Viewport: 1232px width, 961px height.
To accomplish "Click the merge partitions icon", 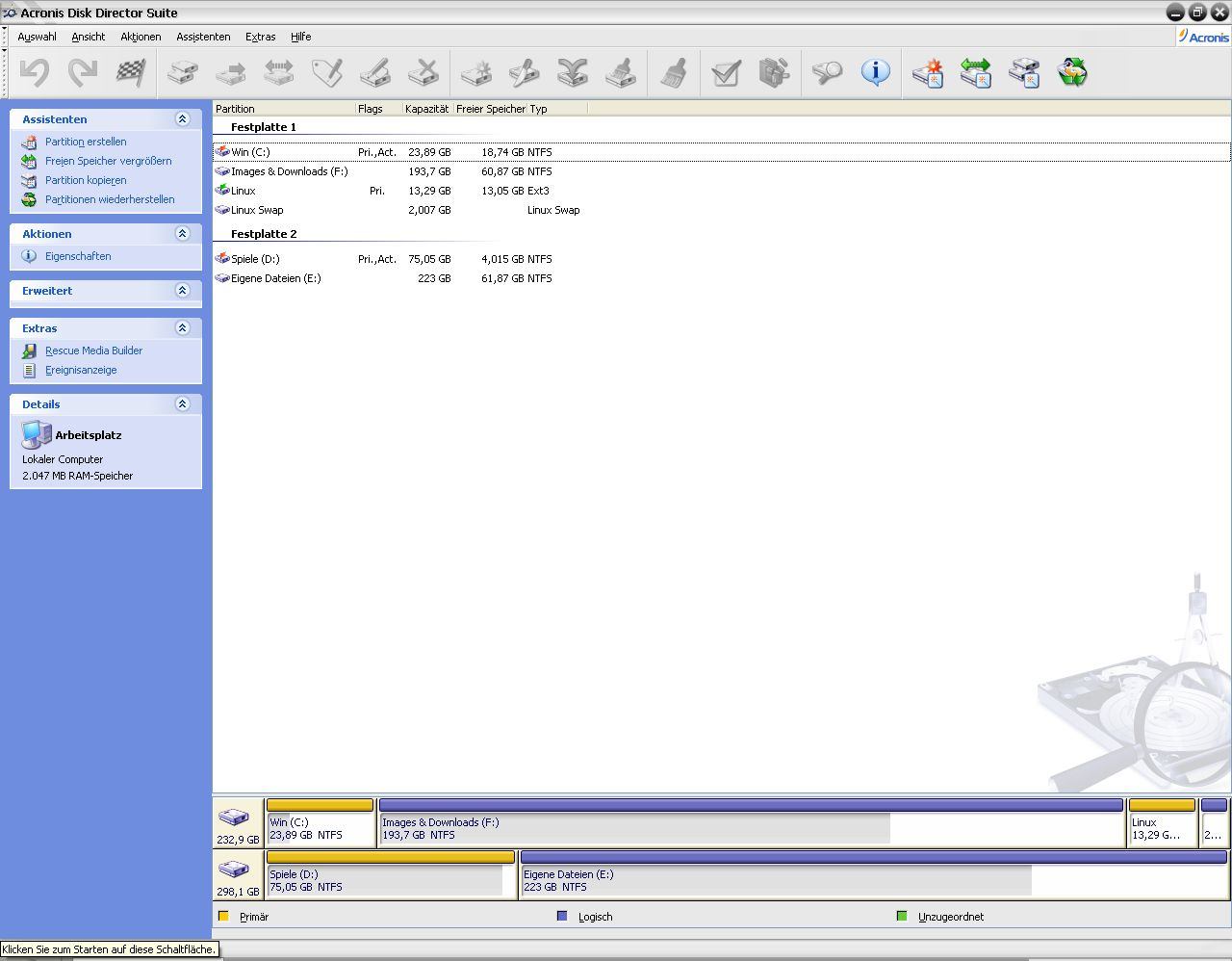I will click(x=573, y=72).
